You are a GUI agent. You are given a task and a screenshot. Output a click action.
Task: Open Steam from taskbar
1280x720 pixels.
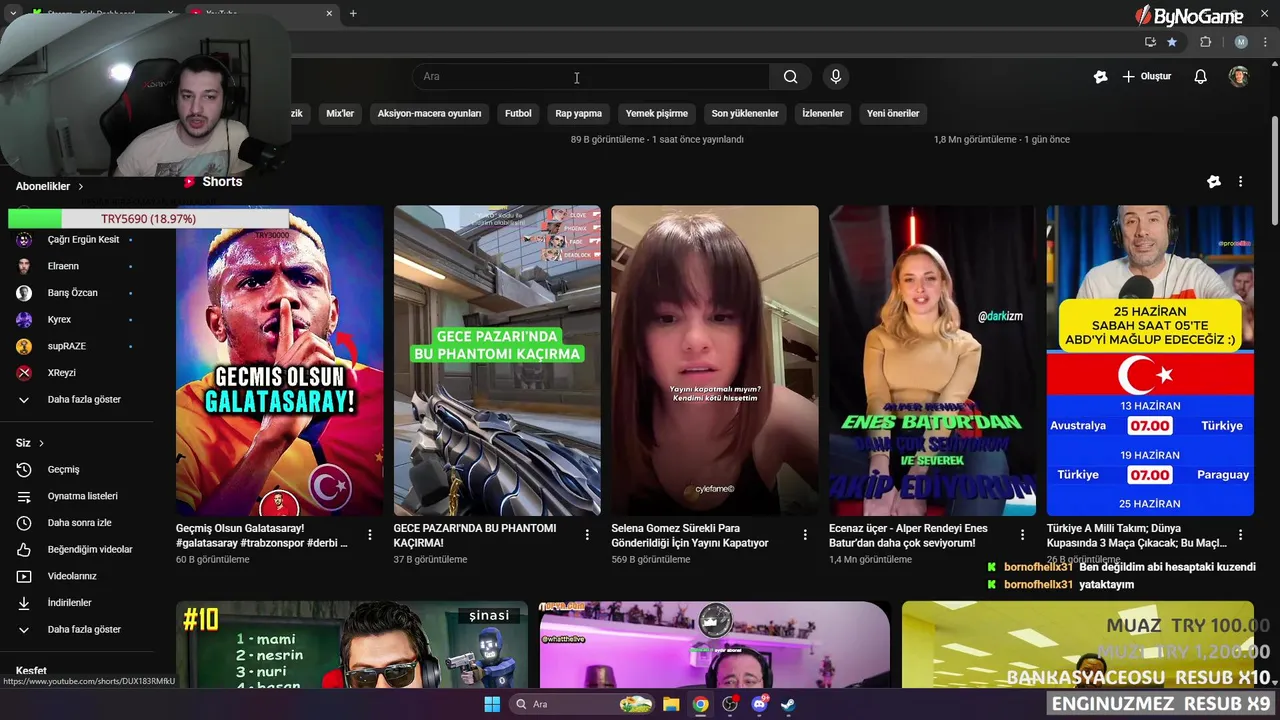click(x=788, y=704)
